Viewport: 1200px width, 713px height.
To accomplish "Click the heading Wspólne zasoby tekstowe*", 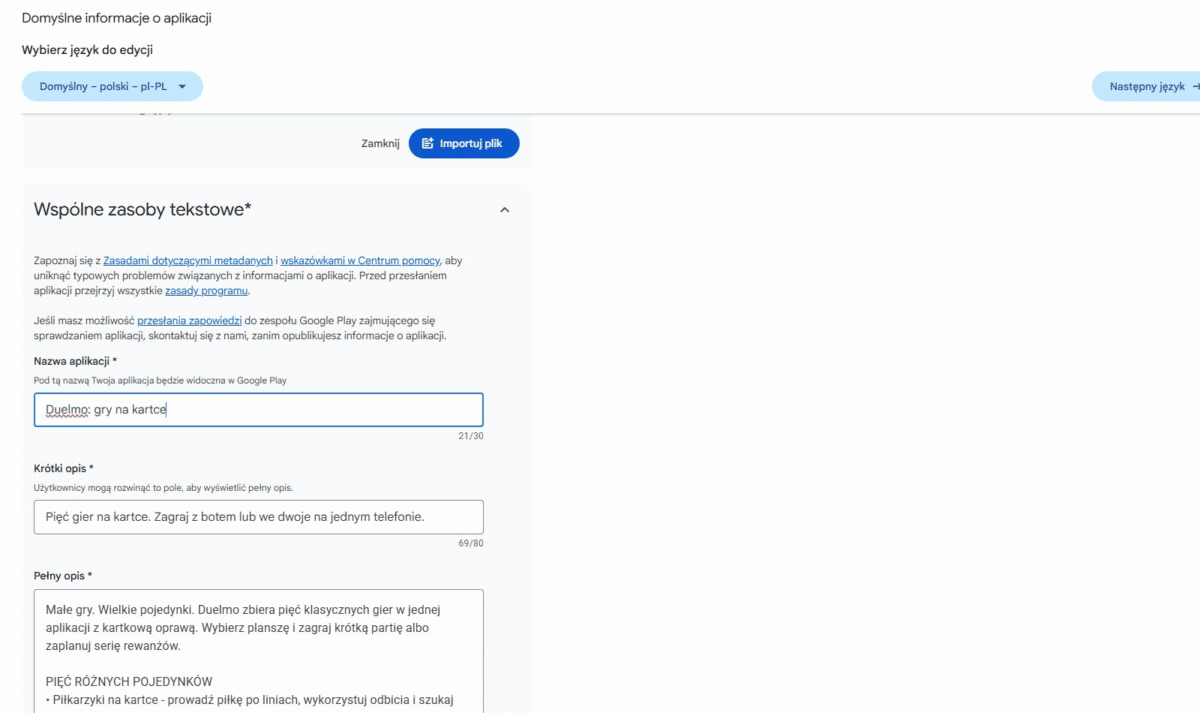I will (143, 209).
